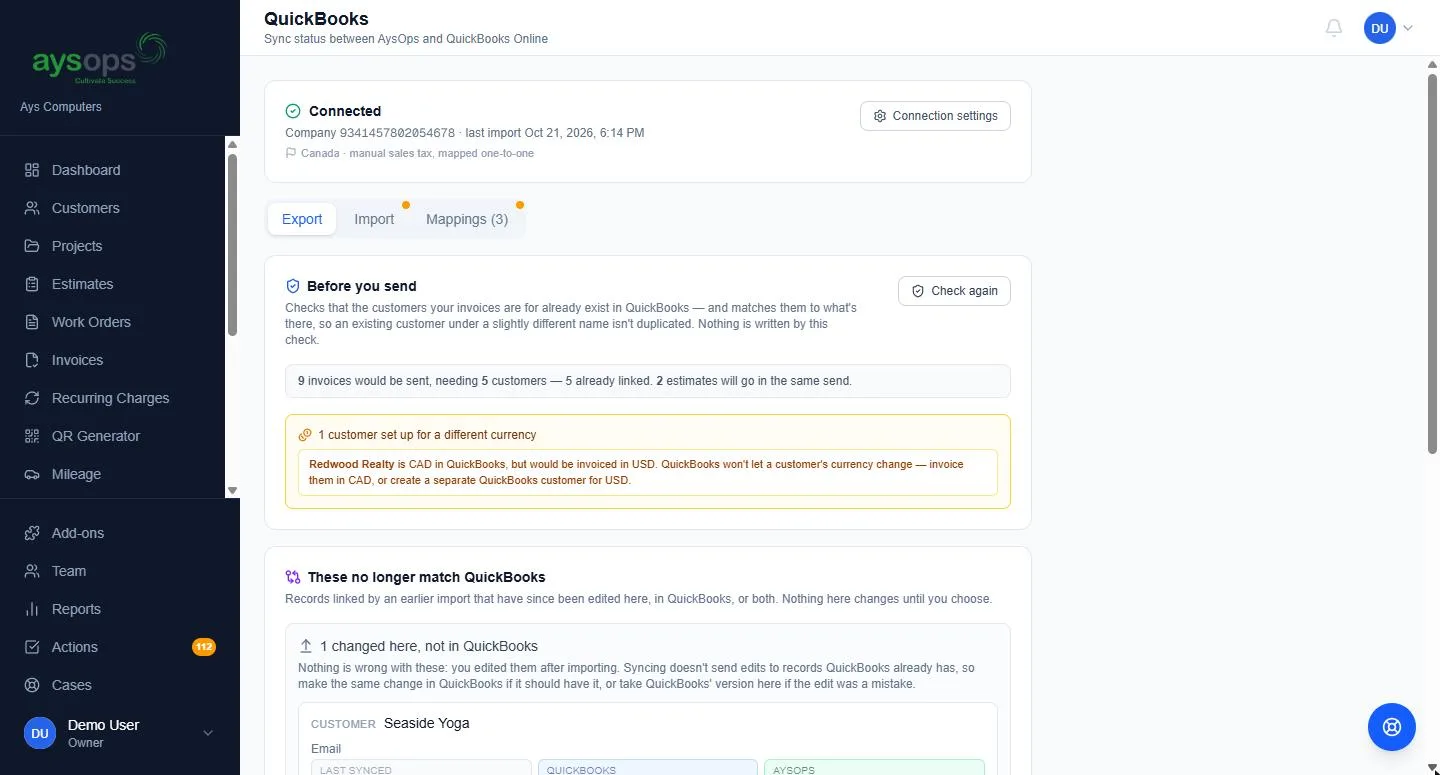The width and height of the screenshot is (1440, 775).
Task: Expand the Demo User sidebar chevron
Action: coord(208,733)
